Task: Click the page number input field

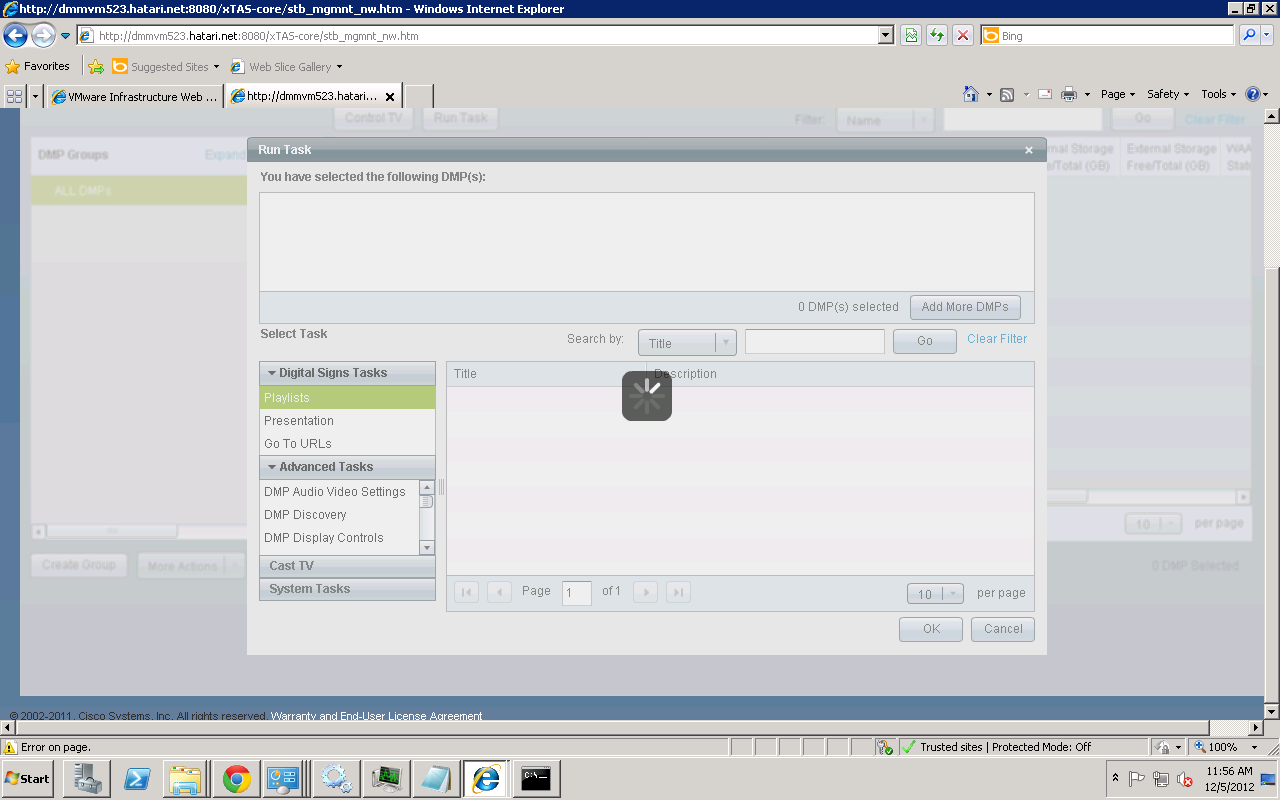Action: (577, 593)
